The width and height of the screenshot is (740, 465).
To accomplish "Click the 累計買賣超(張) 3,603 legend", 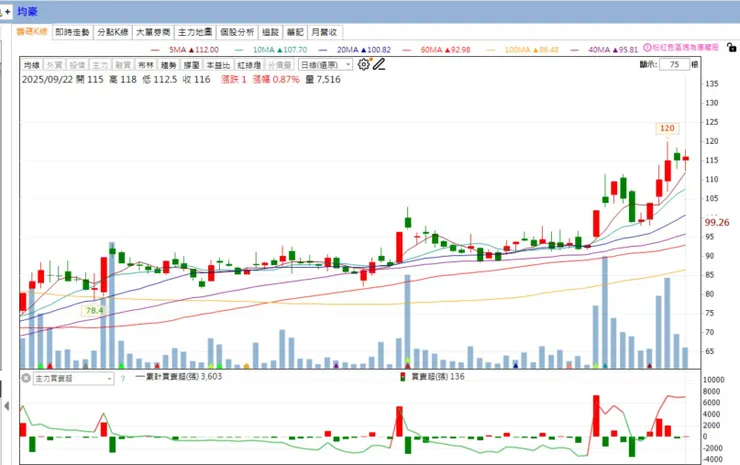I will (178, 377).
